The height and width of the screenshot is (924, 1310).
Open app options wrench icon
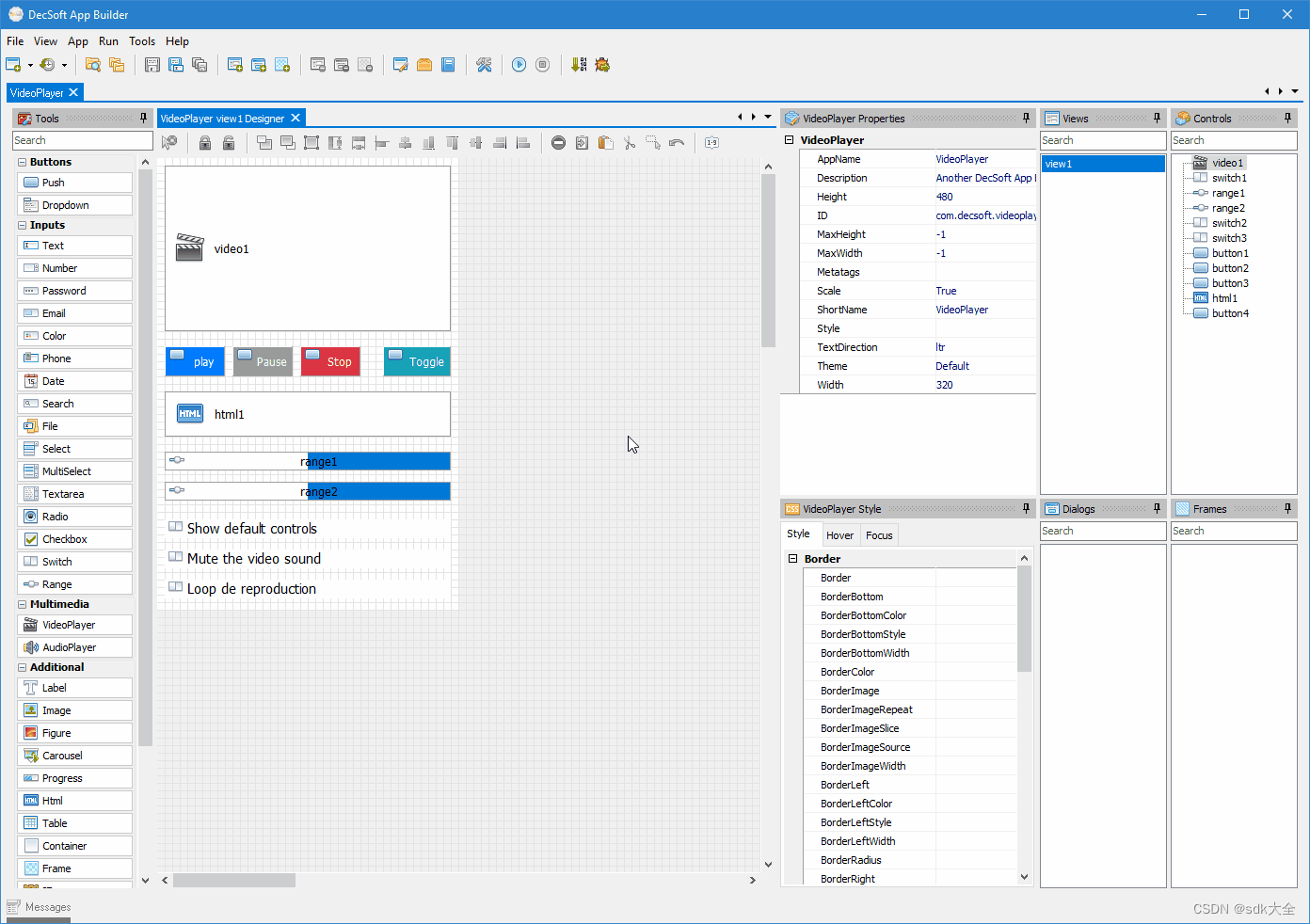point(484,65)
